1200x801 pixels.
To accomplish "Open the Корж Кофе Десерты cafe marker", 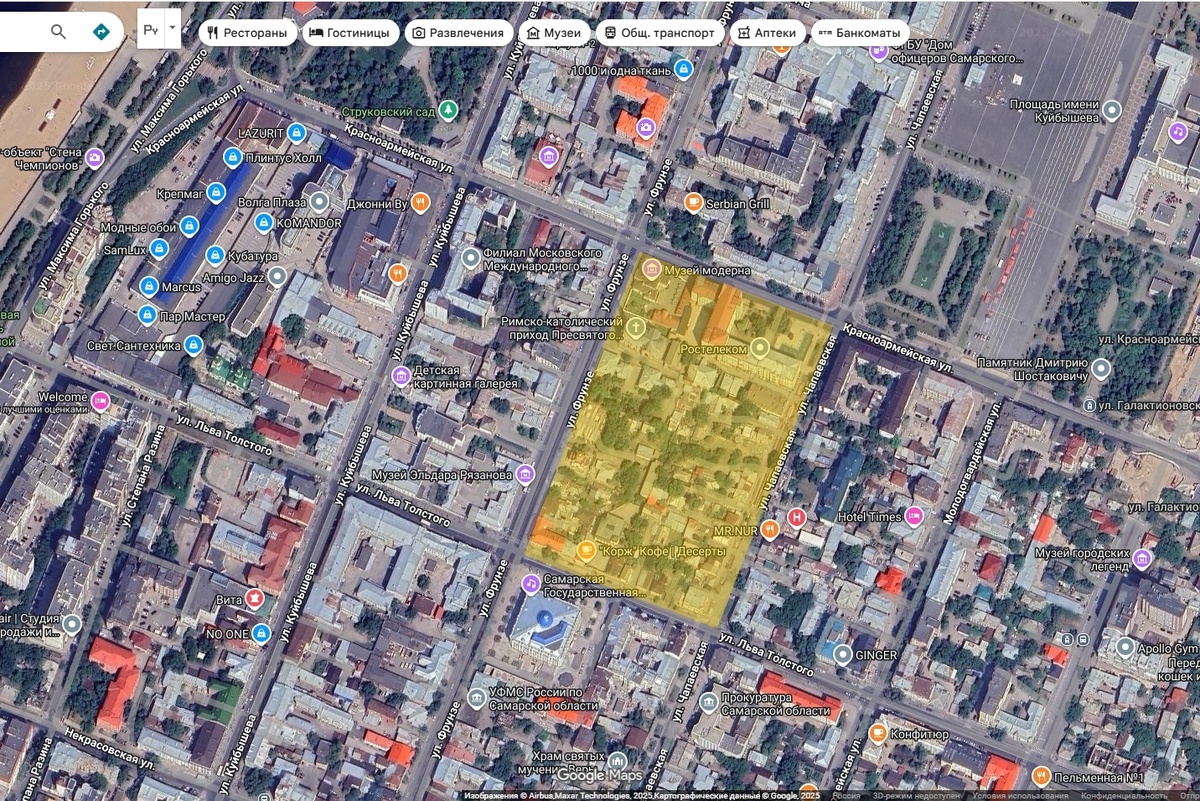I will click(586, 551).
